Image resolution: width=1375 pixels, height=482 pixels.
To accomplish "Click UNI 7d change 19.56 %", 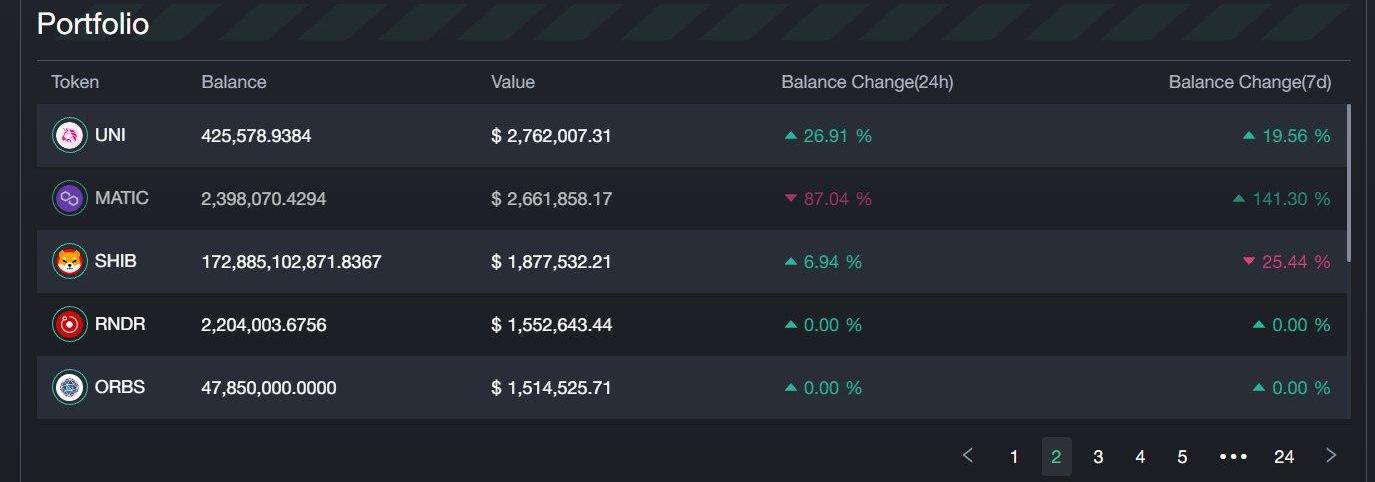I will [x=1286, y=136].
